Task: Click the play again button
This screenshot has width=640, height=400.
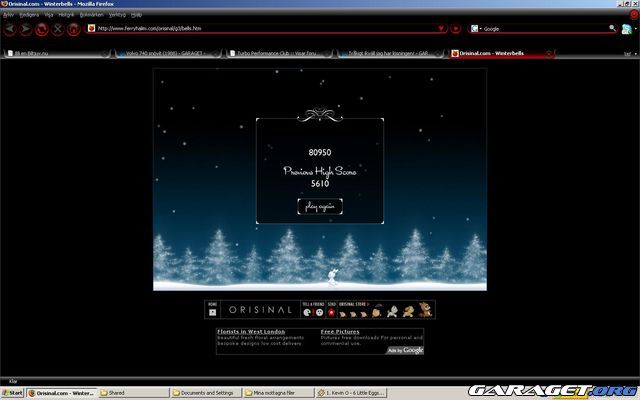Action: pyautogui.click(x=320, y=207)
